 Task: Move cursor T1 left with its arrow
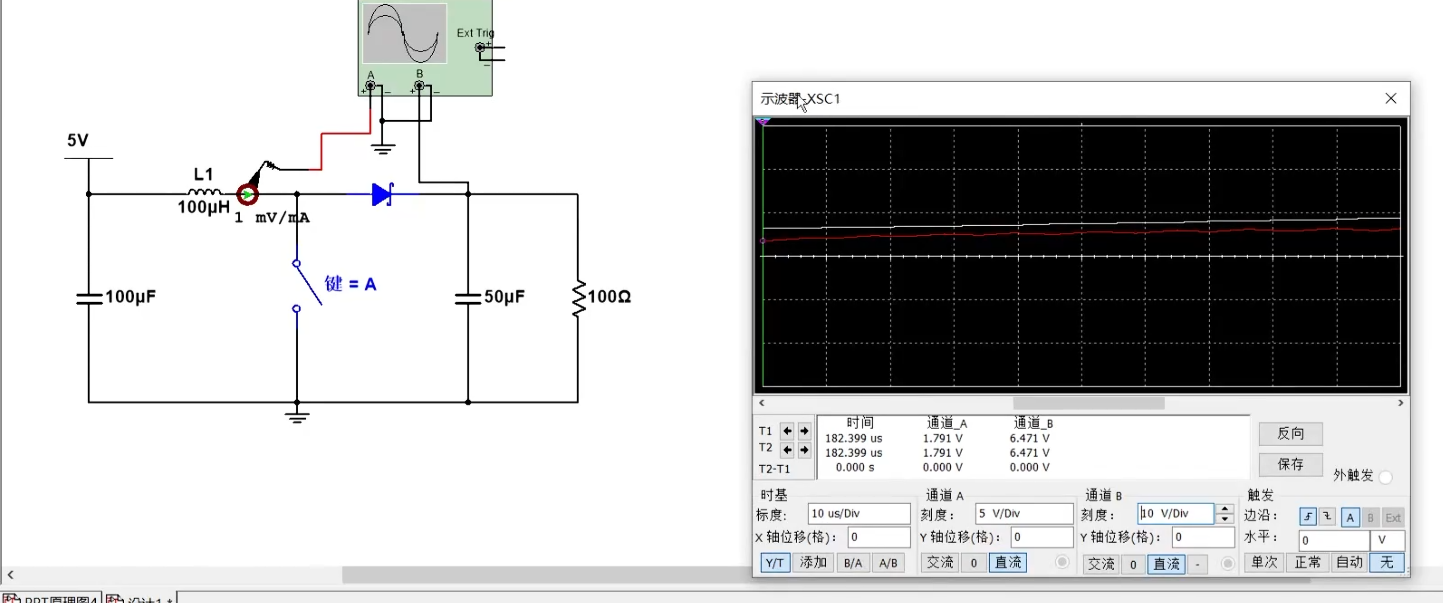(x=787, y=431)
